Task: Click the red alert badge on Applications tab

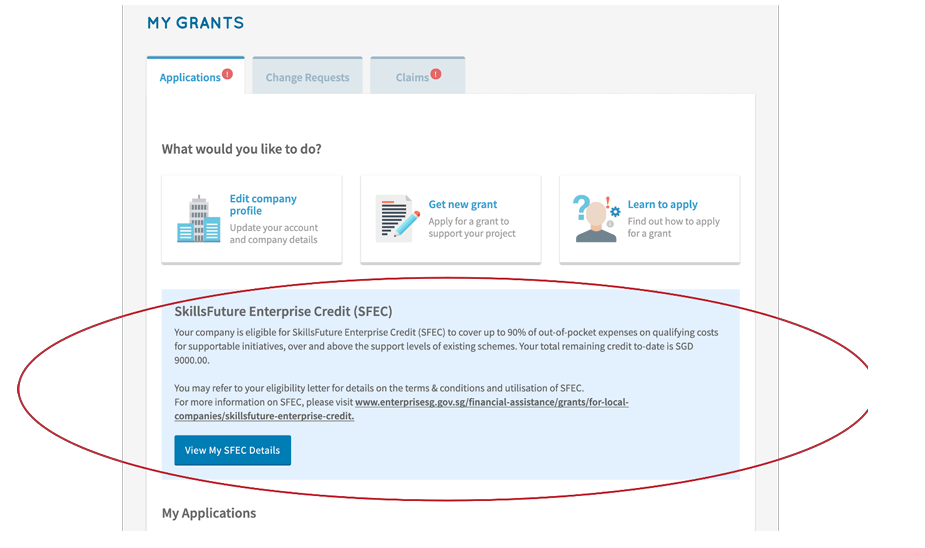Action: 227,74
